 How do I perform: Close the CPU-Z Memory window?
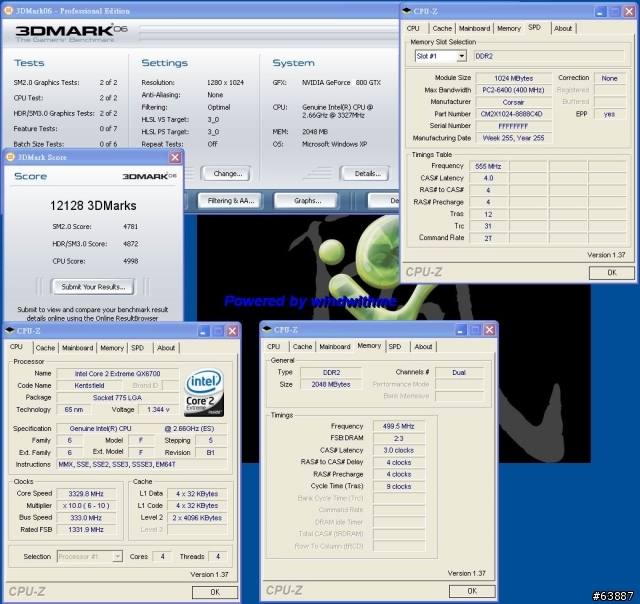click(489, 329)
